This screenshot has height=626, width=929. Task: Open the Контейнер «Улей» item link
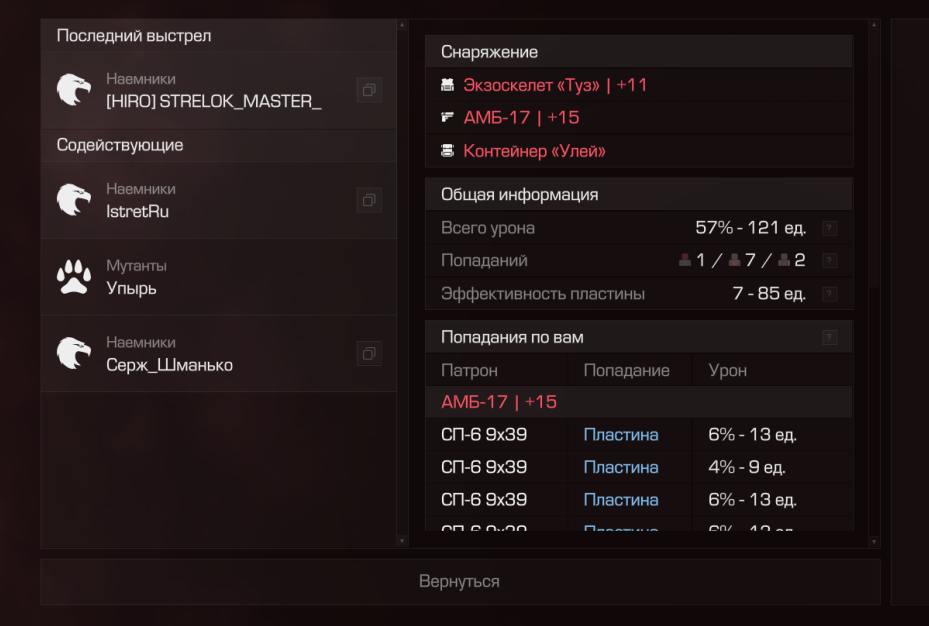(534, 151)
